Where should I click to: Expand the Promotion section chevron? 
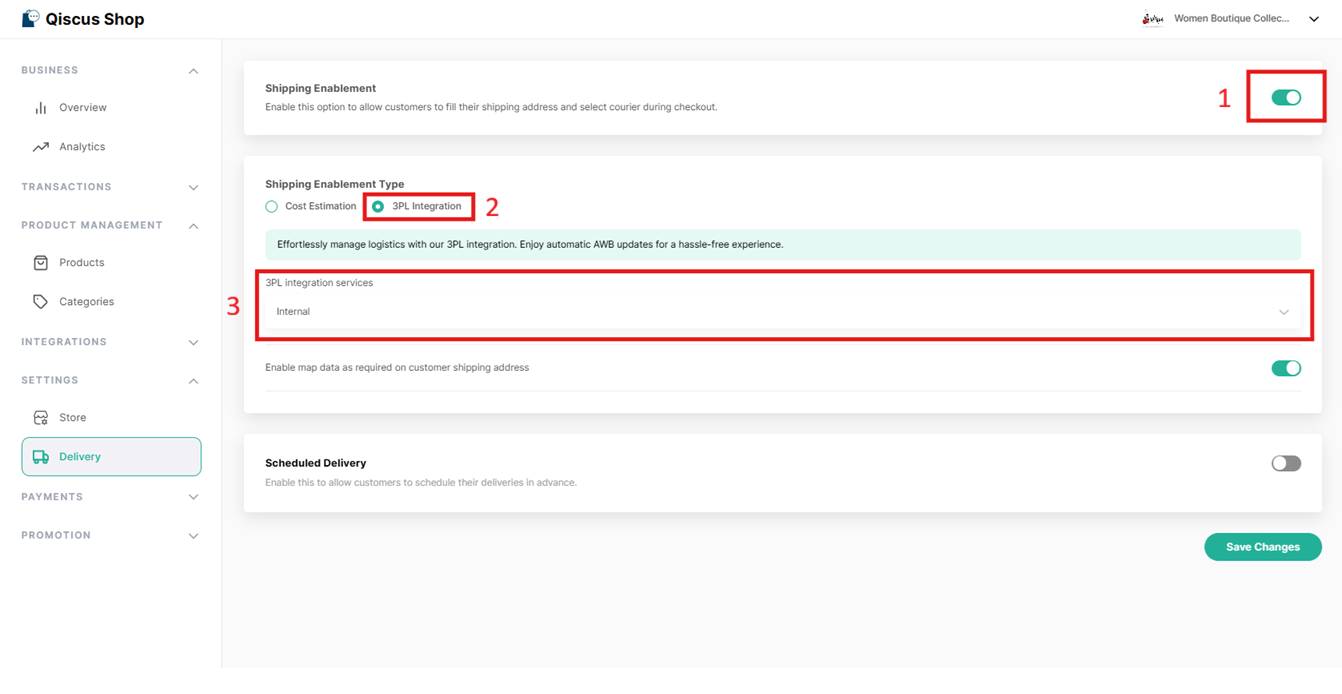[193, 536]
